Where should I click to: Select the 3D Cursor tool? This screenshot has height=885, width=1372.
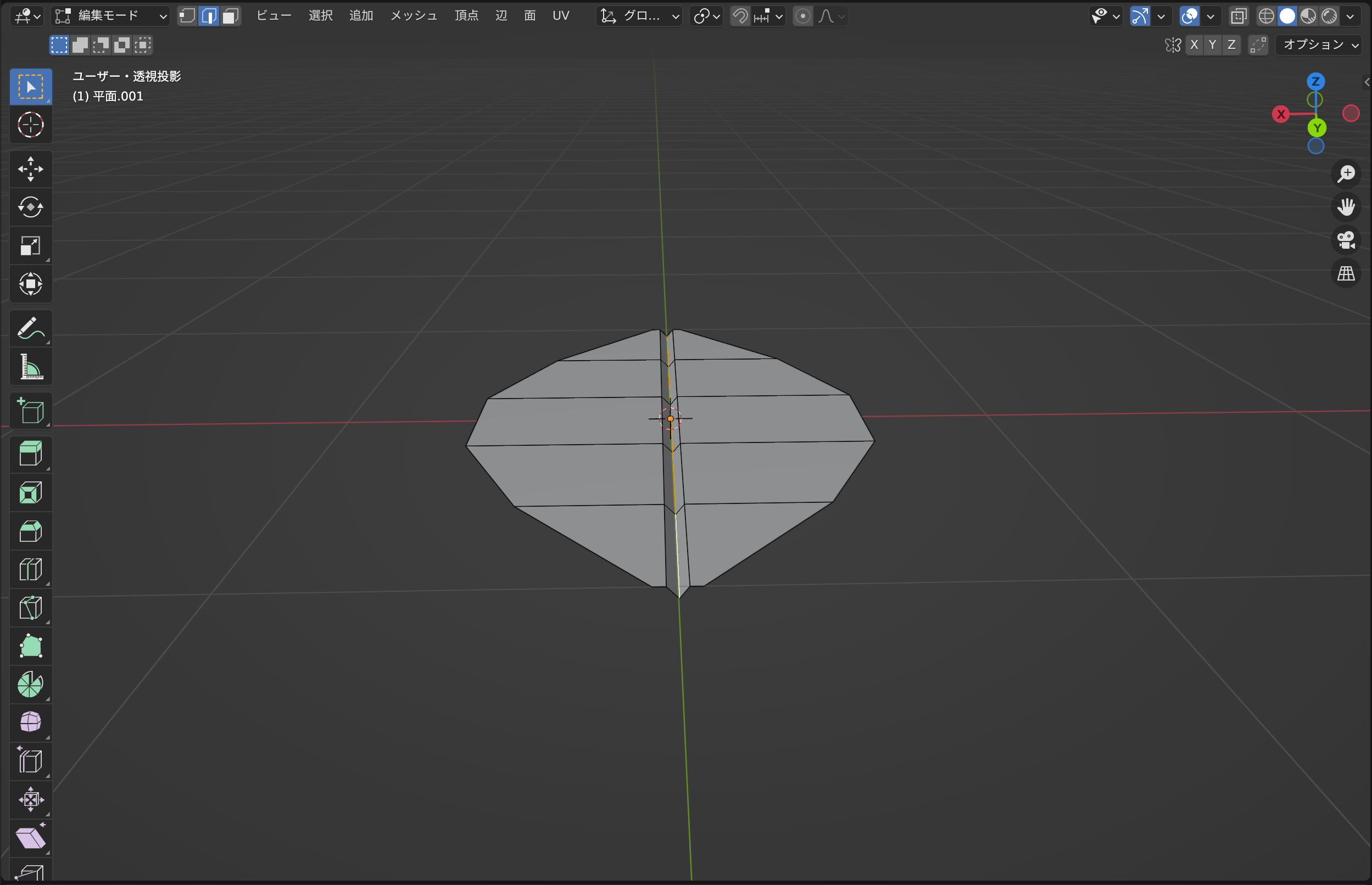click(30, 125)
